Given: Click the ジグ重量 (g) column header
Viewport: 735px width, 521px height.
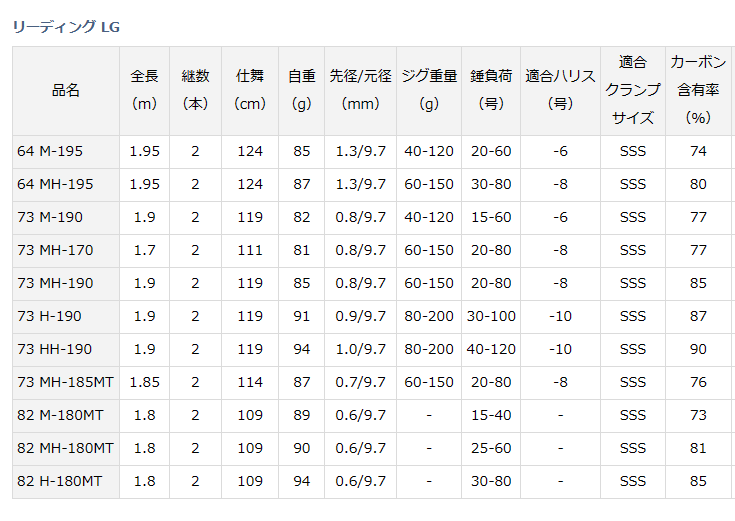Looking at the screenshot, I should [429, 91].
